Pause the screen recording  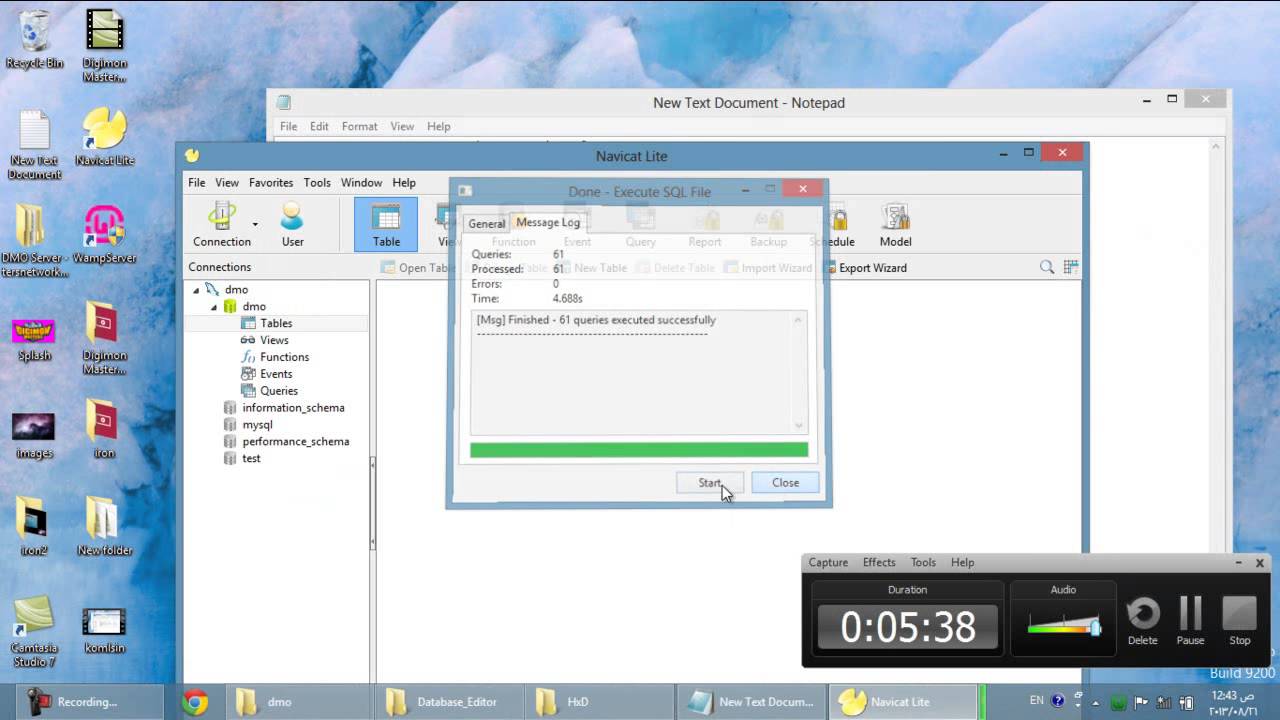1190,621
